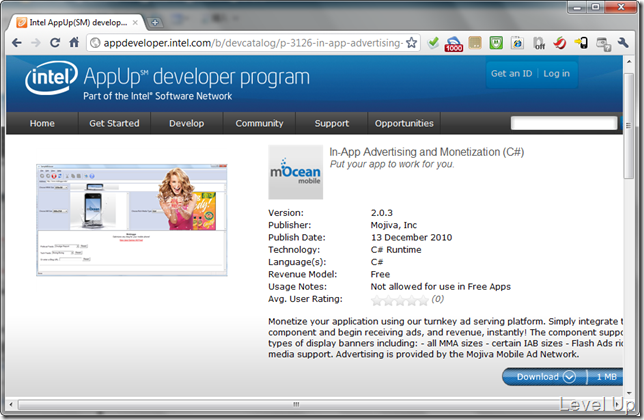The width and height of the screenshot is (644, 420).
Task: Click the horizontal scrollbar left arrow
Action: [x=11, y=405]
